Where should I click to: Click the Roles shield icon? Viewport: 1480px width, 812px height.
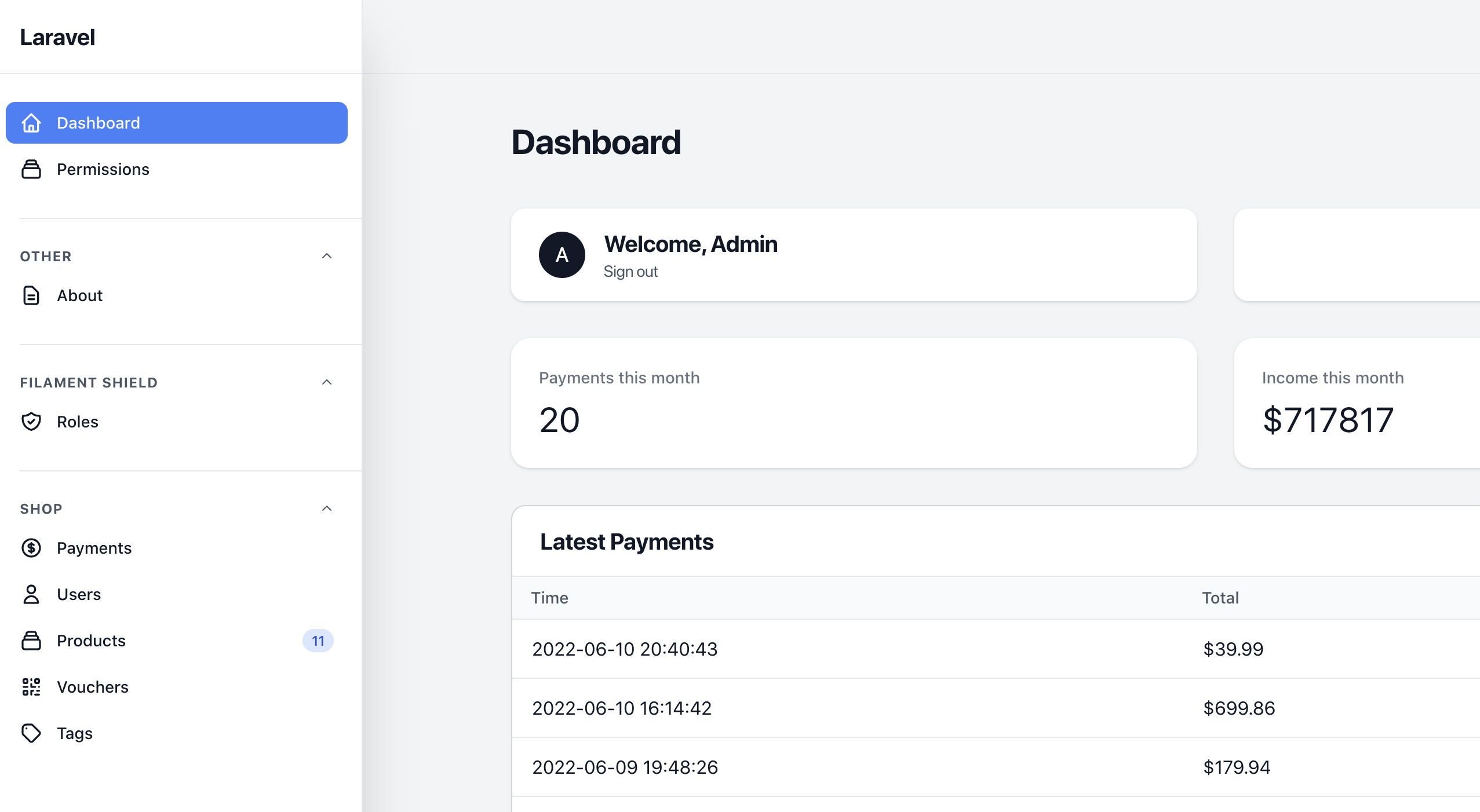pos(32,421)
